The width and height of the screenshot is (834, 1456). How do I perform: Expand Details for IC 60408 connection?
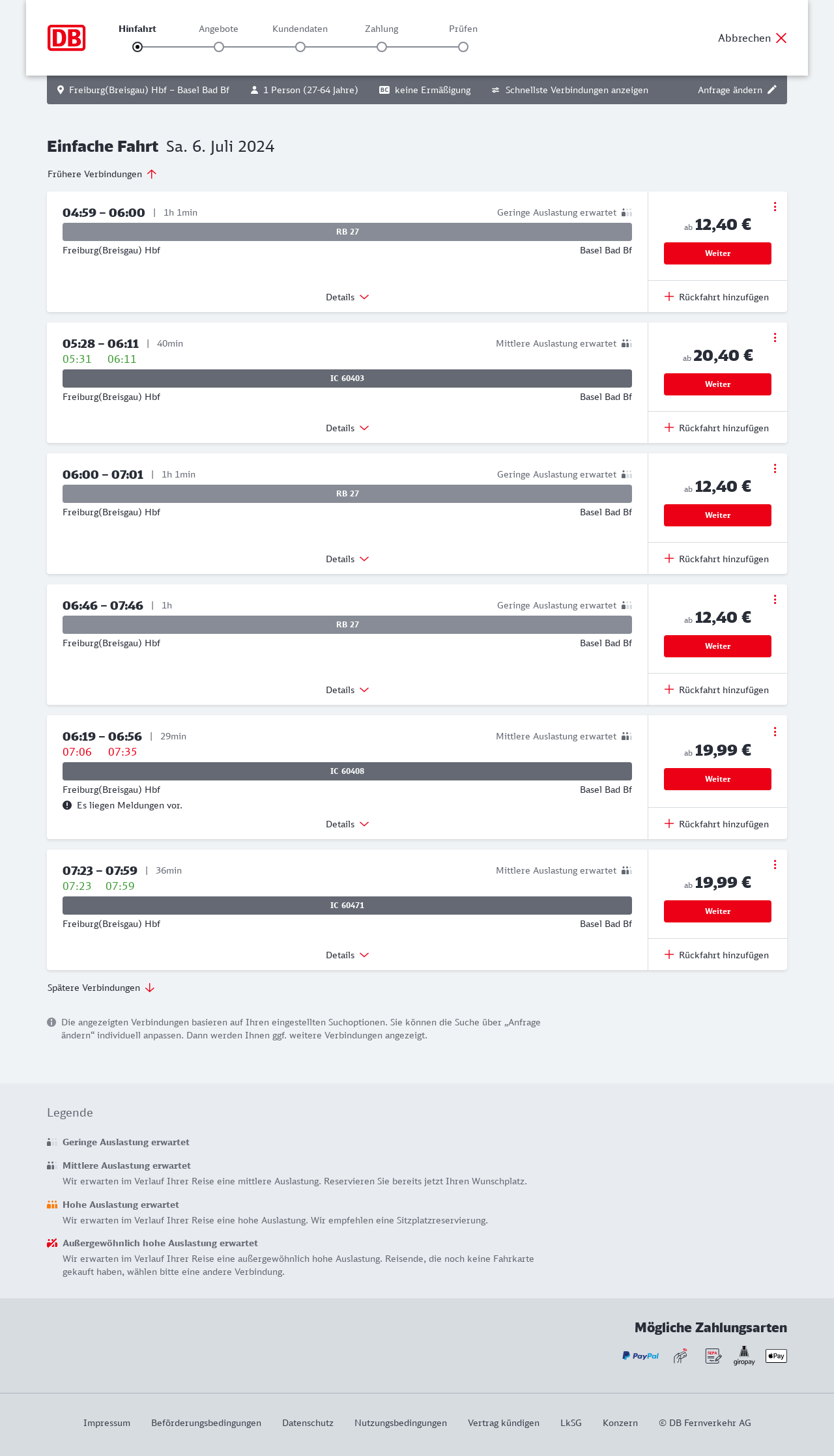(347, 824)
